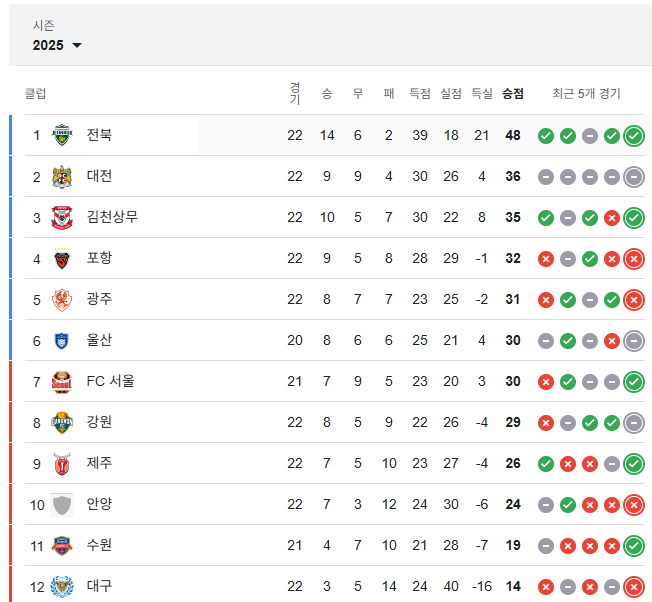The image size is (652, 602).
Task: Click the 강원 club crest icon
Action: click(x=62, y=422)
